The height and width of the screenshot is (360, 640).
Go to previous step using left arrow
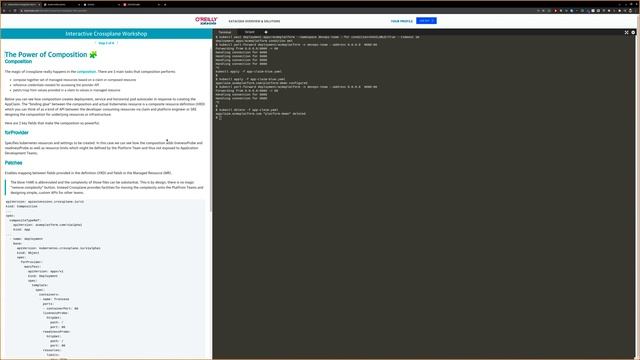point(95,43)
